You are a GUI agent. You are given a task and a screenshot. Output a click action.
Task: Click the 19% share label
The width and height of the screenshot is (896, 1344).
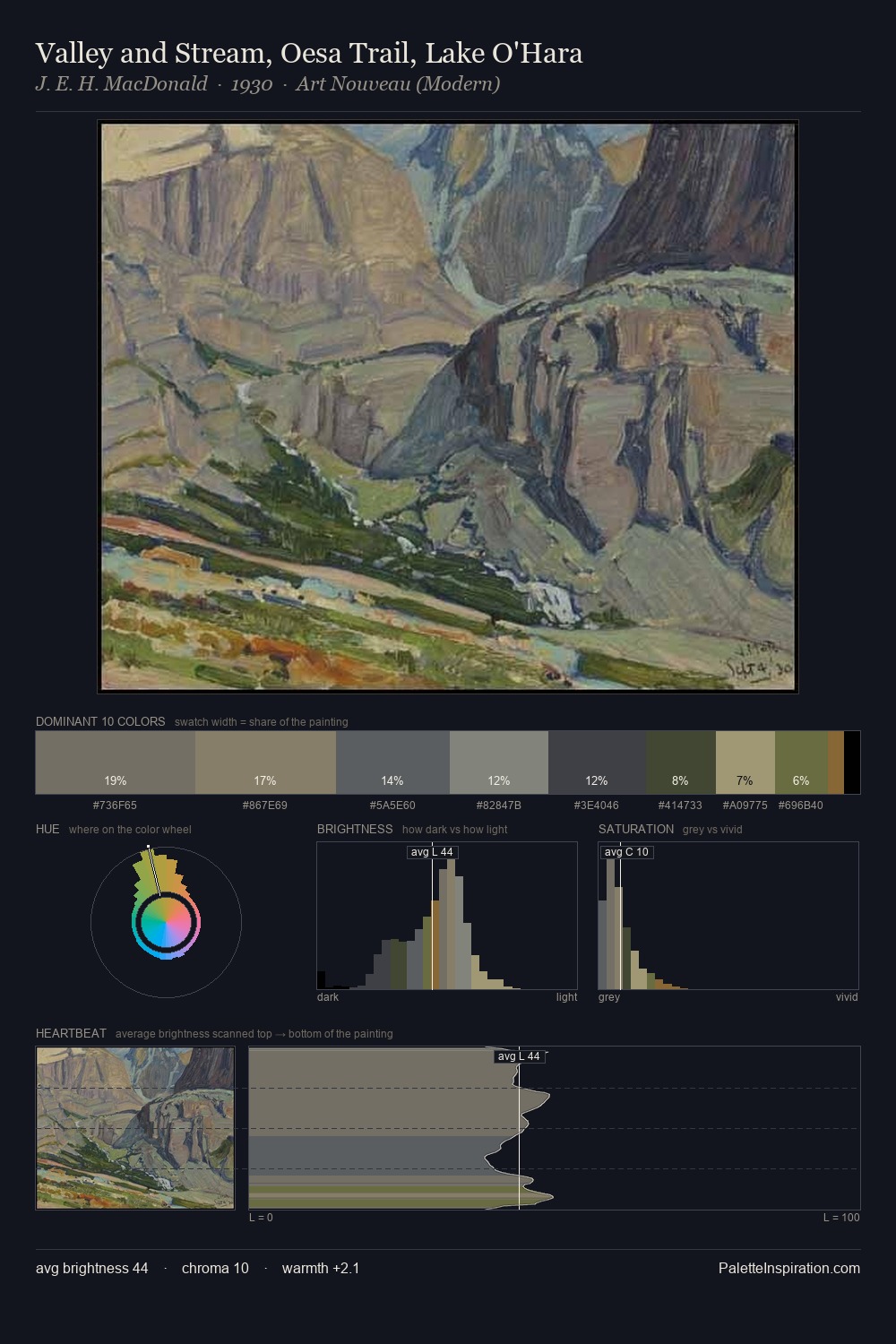(x=116, y=780)
